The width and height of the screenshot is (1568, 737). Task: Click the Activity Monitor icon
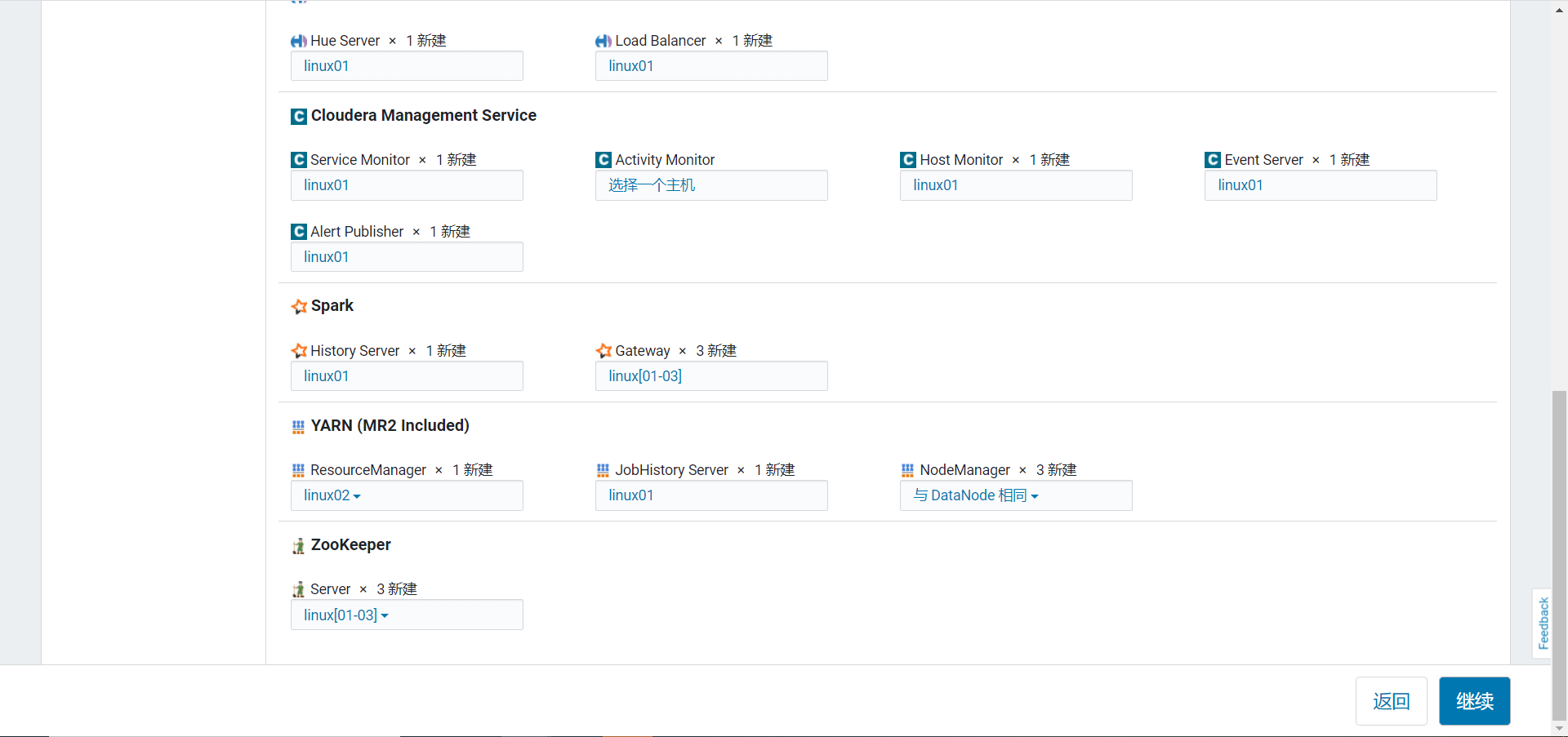click(603, 160)
